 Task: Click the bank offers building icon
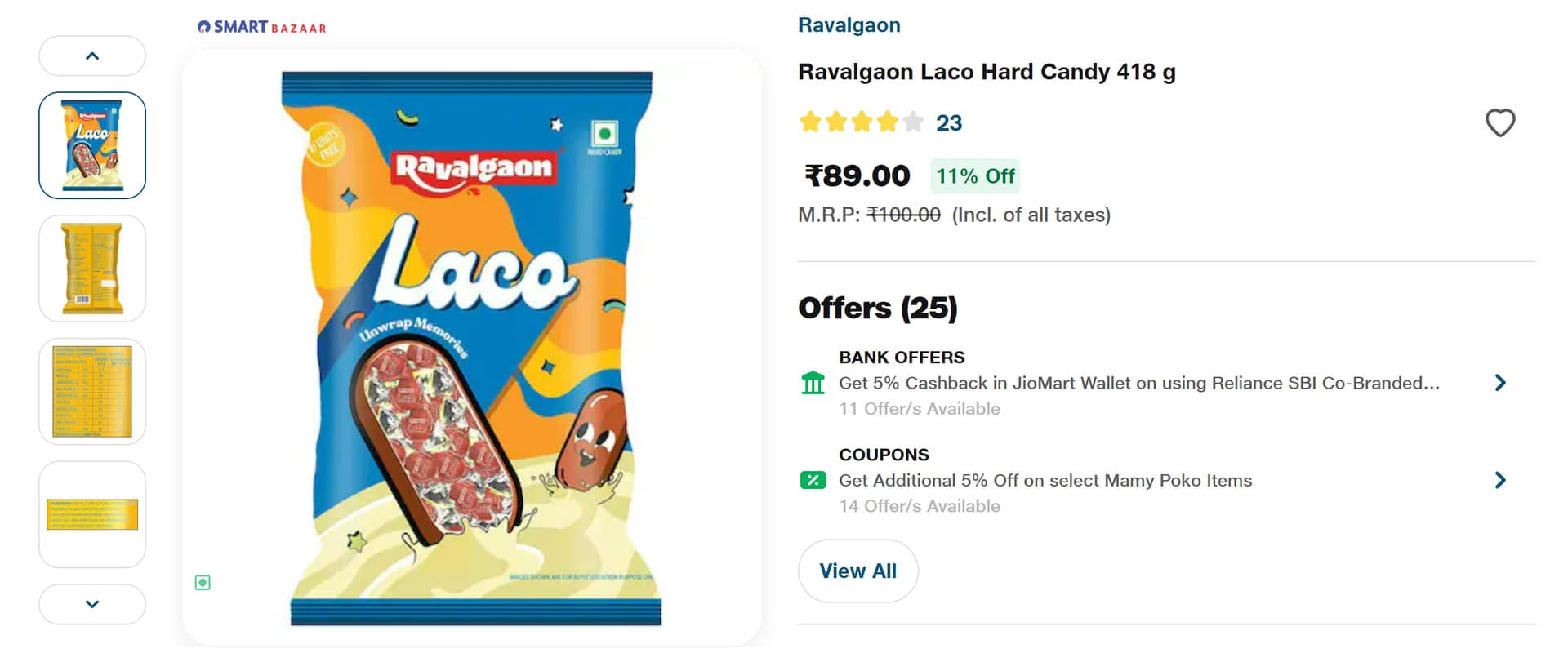[x=813, y=383]
